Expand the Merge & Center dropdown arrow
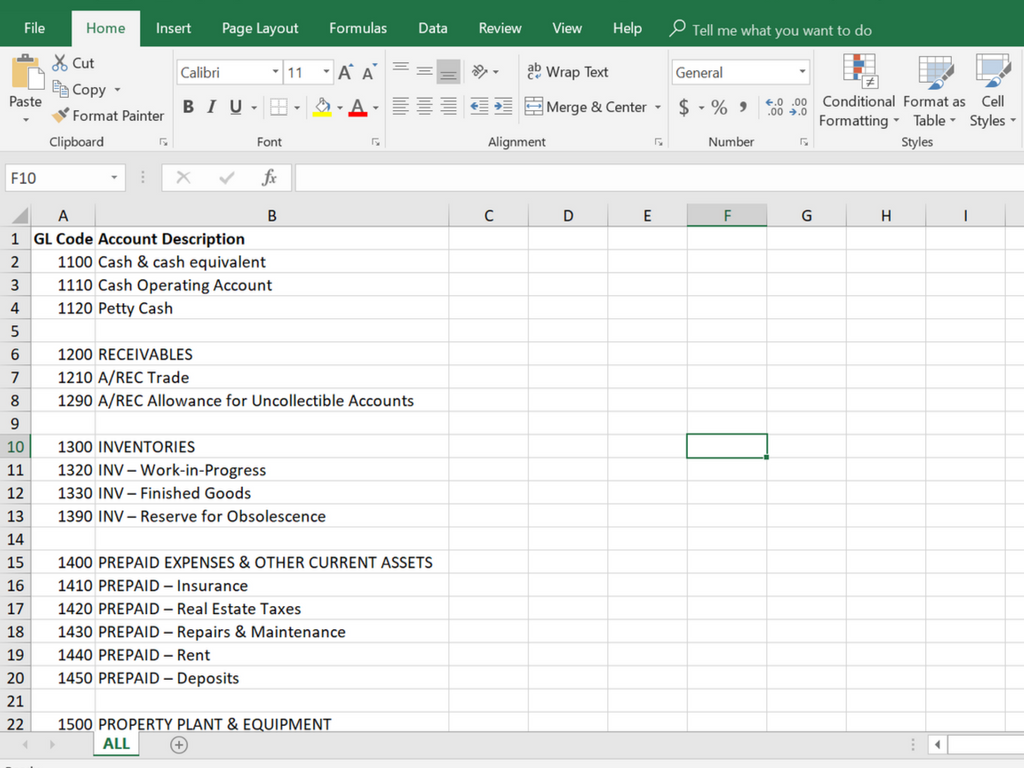Image resolution: width=1024 pixels, height=768 pixels. click(658, 107)
